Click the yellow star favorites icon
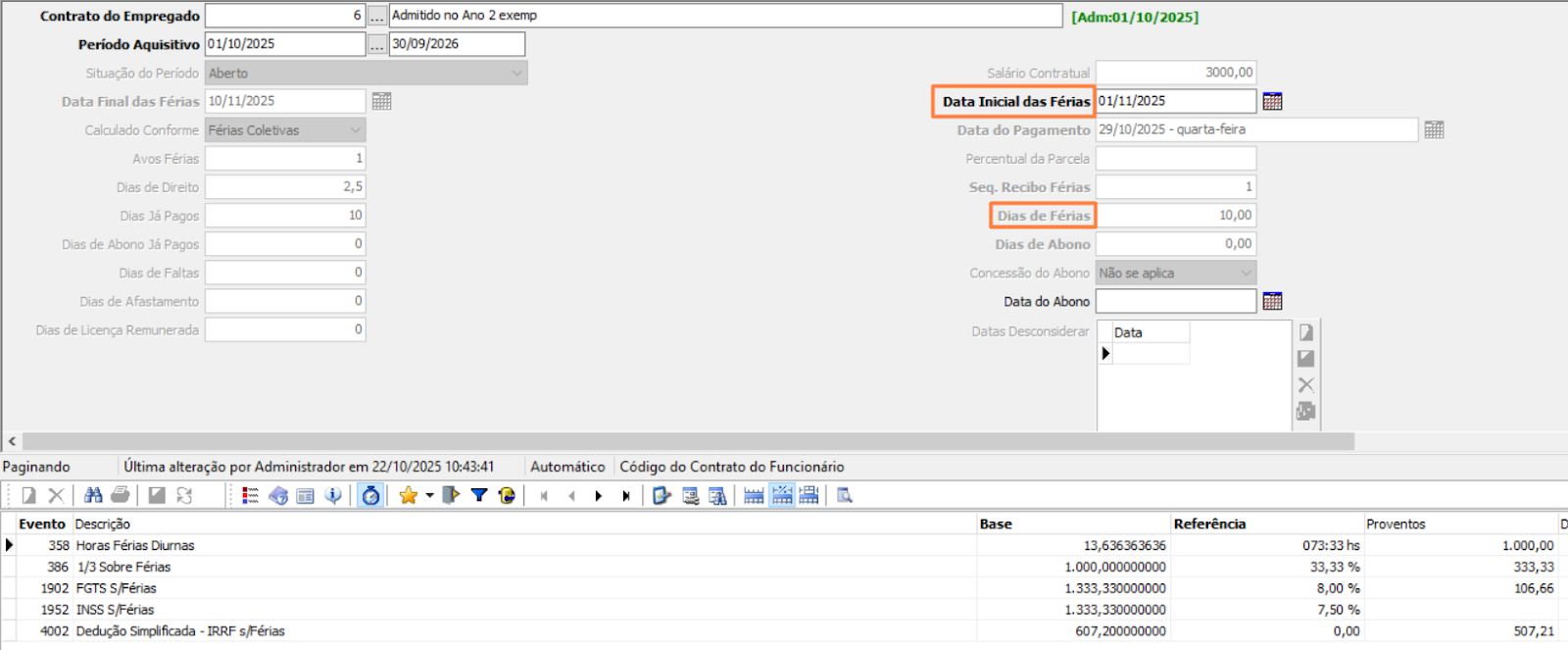The height and width of the screenshot is (650, 1568). click(x=408, y=496)
